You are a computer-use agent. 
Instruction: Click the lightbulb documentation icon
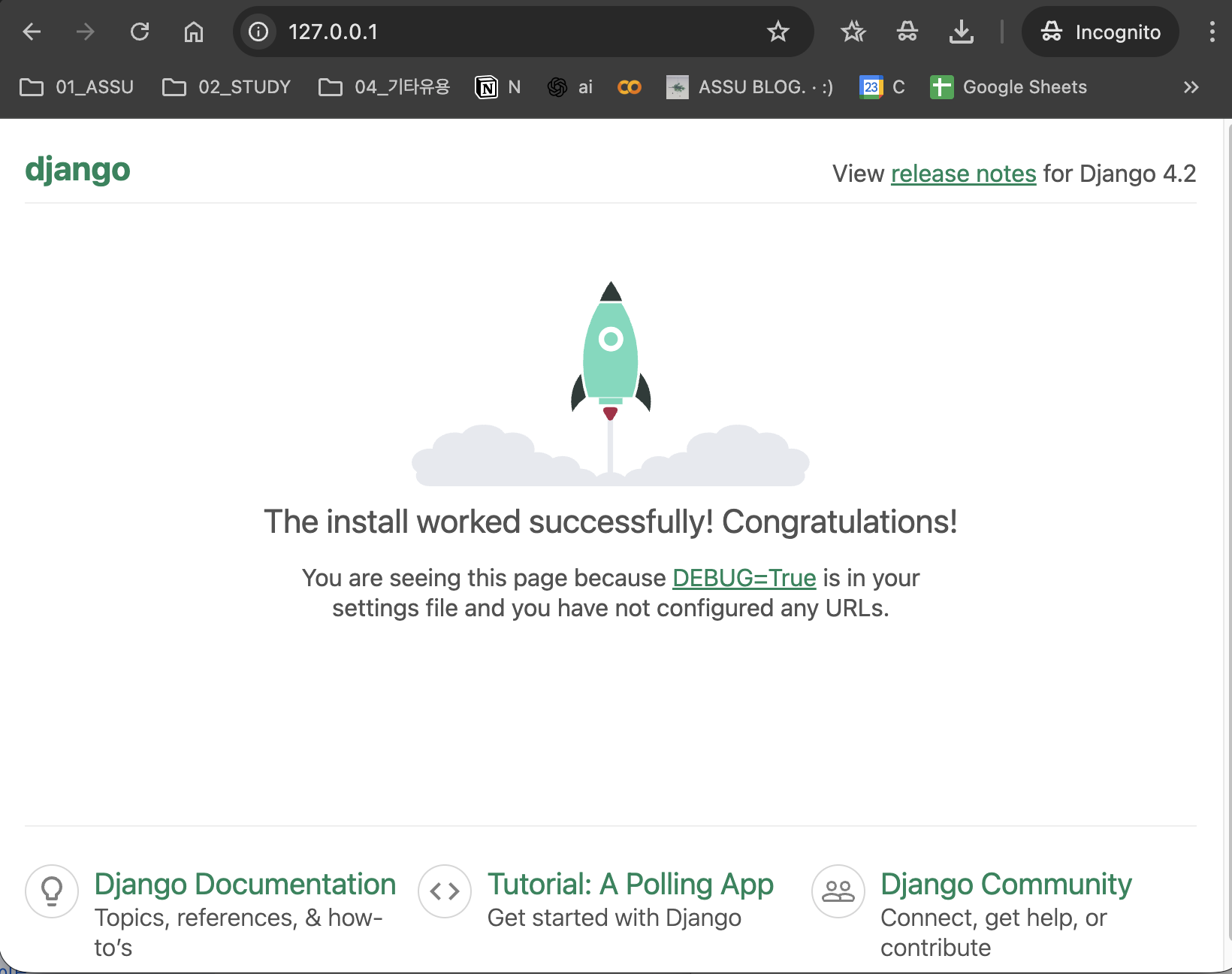click(x=52, y=891)
